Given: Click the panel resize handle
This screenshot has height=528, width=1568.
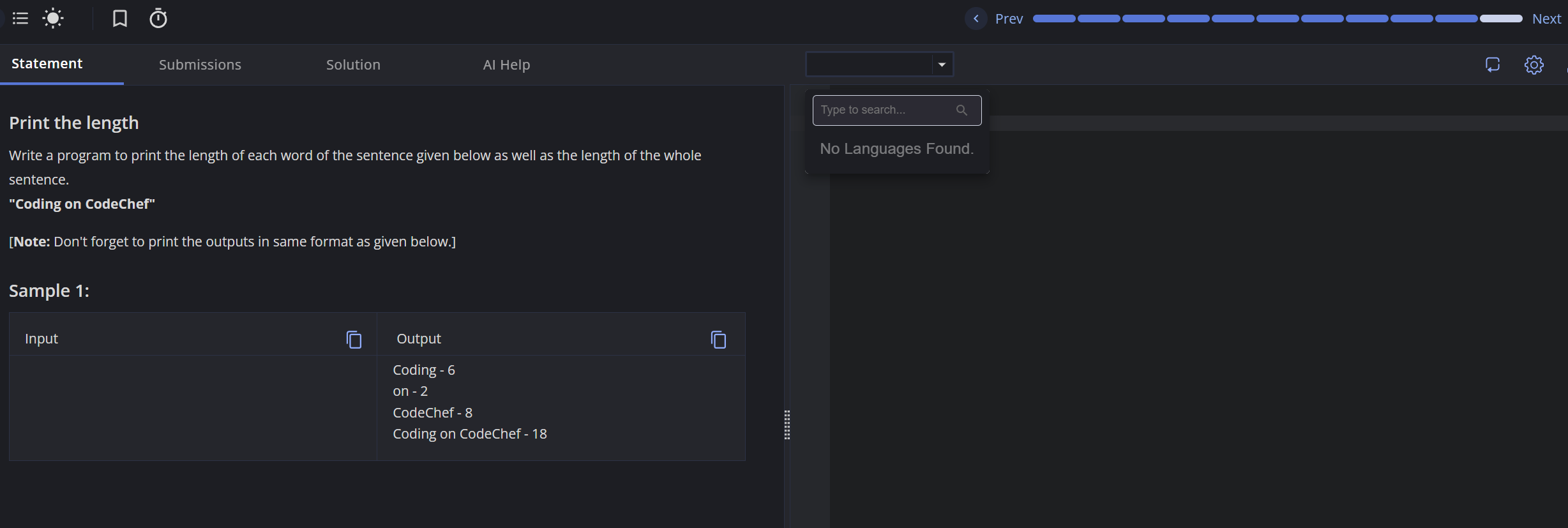Looking at the screenshot, I should tap(787, 425).
